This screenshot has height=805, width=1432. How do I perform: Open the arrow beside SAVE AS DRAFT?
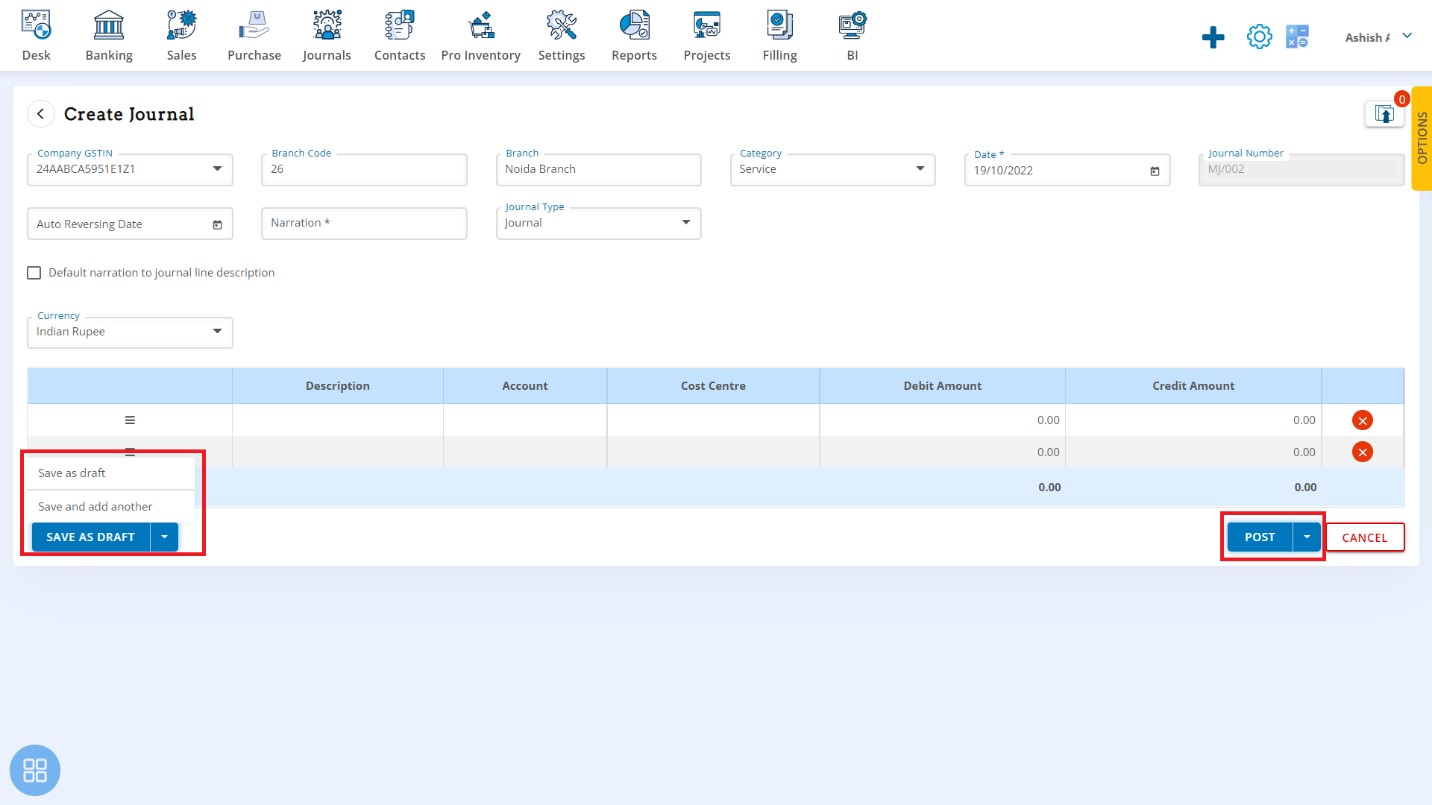pos(164,537)
